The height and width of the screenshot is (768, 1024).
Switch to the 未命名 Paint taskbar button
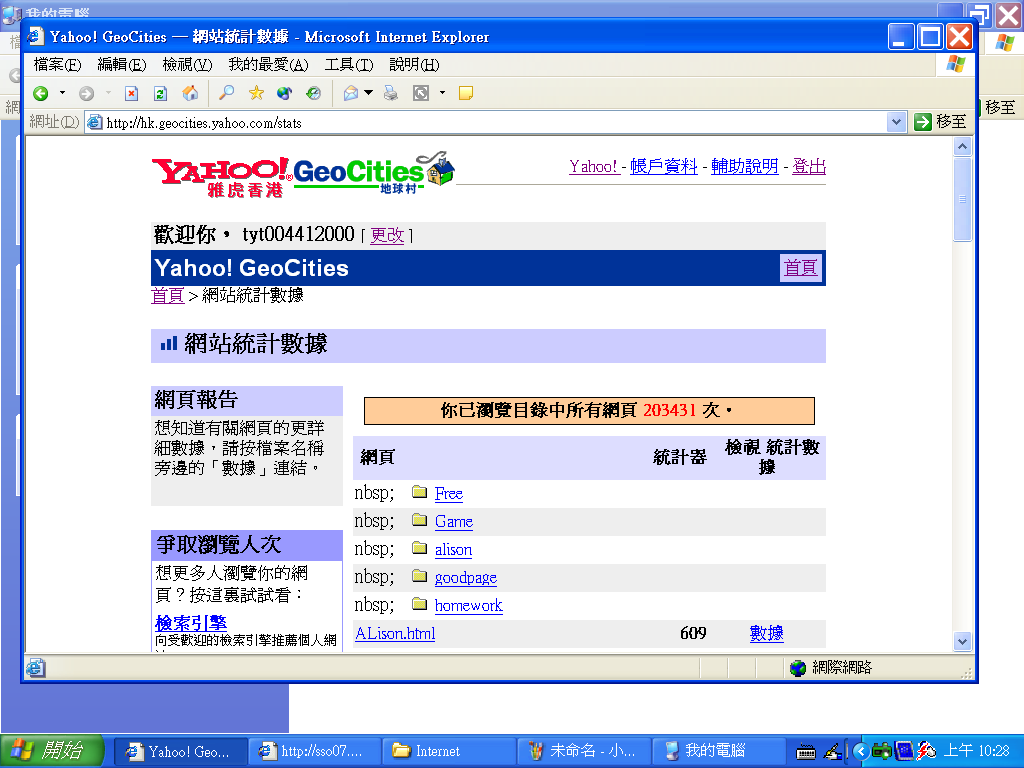pos(584,751)
